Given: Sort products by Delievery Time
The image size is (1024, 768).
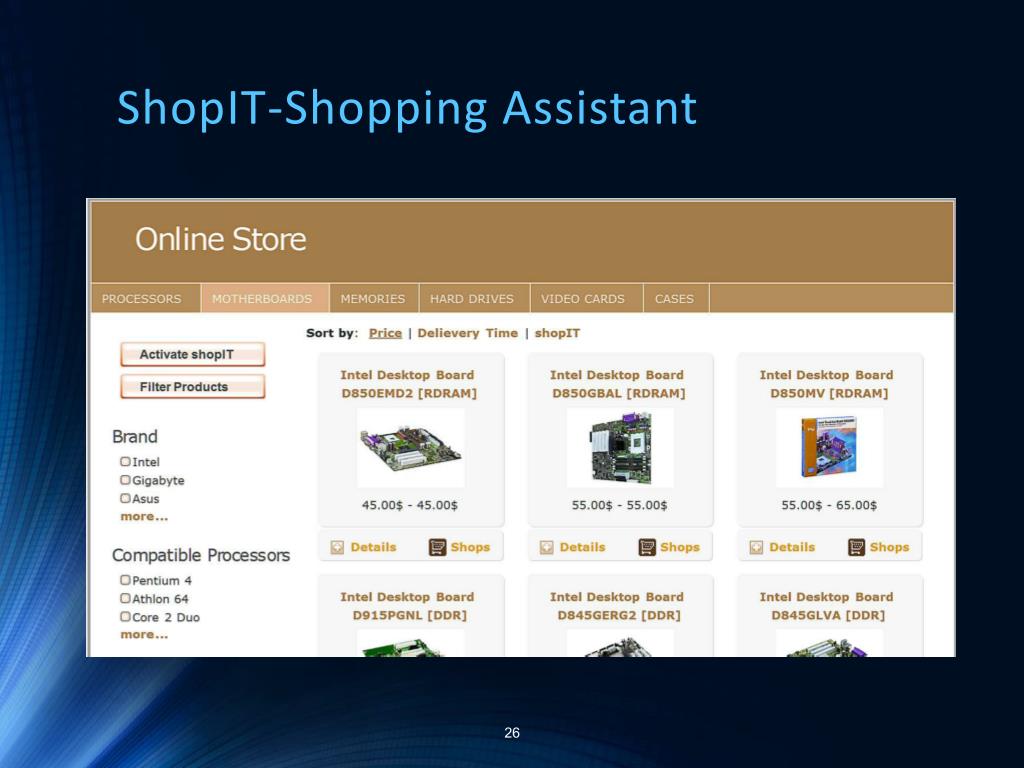Looking at the screenshot, I should [x=468, y=333].
